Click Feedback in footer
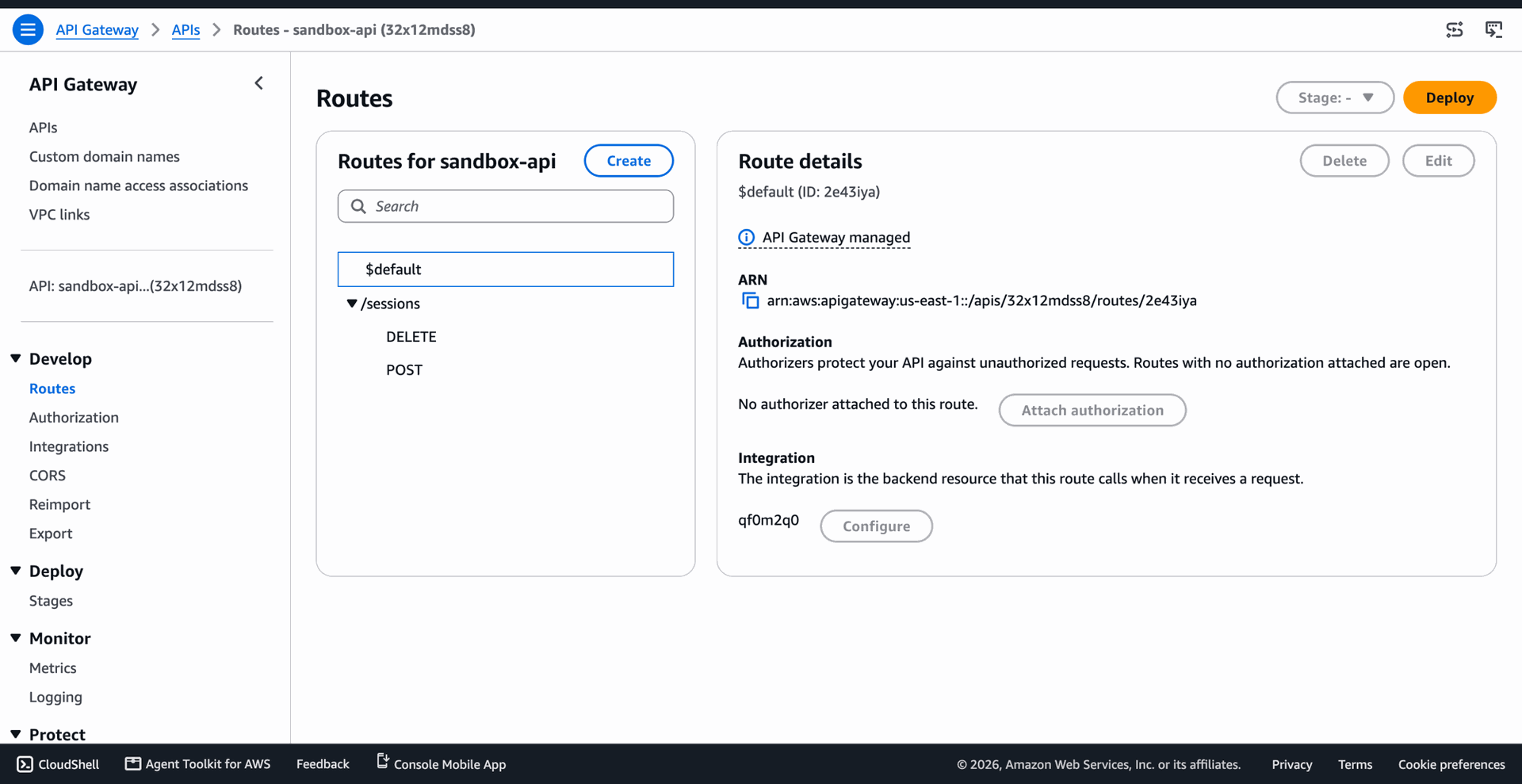 323,764
